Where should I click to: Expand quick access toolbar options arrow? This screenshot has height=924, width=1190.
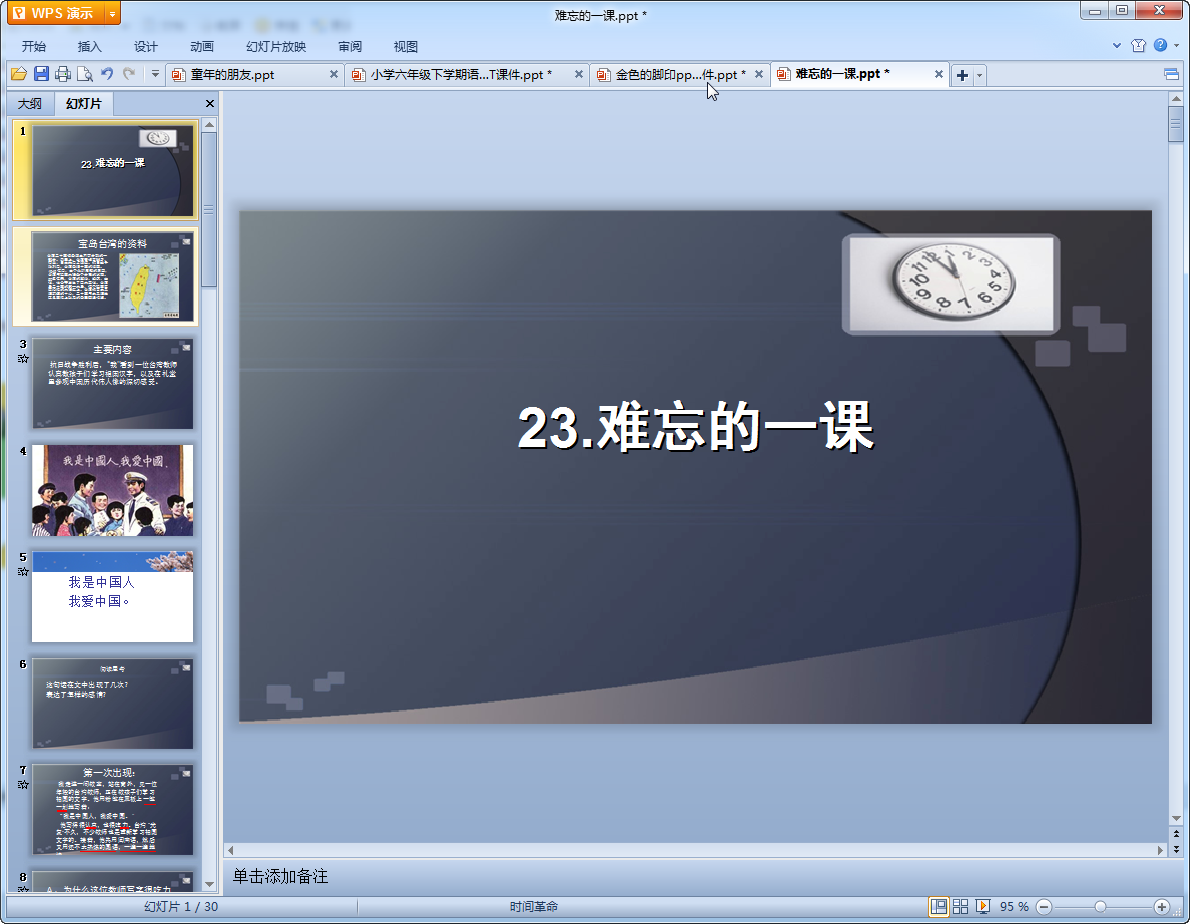click(x=155, y=74)
